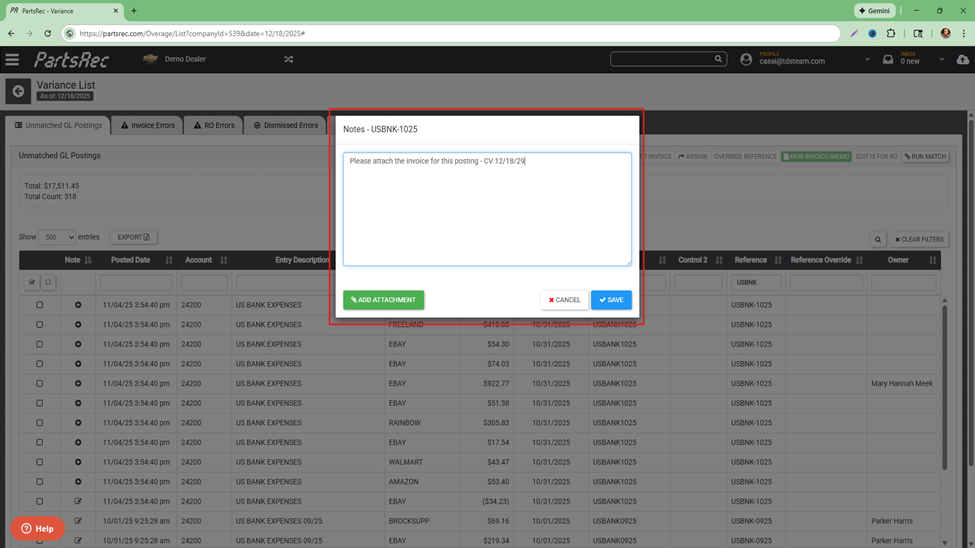Click Clear Filters
This screenshot has height=548, width=975.
click(x=919, y=239)
